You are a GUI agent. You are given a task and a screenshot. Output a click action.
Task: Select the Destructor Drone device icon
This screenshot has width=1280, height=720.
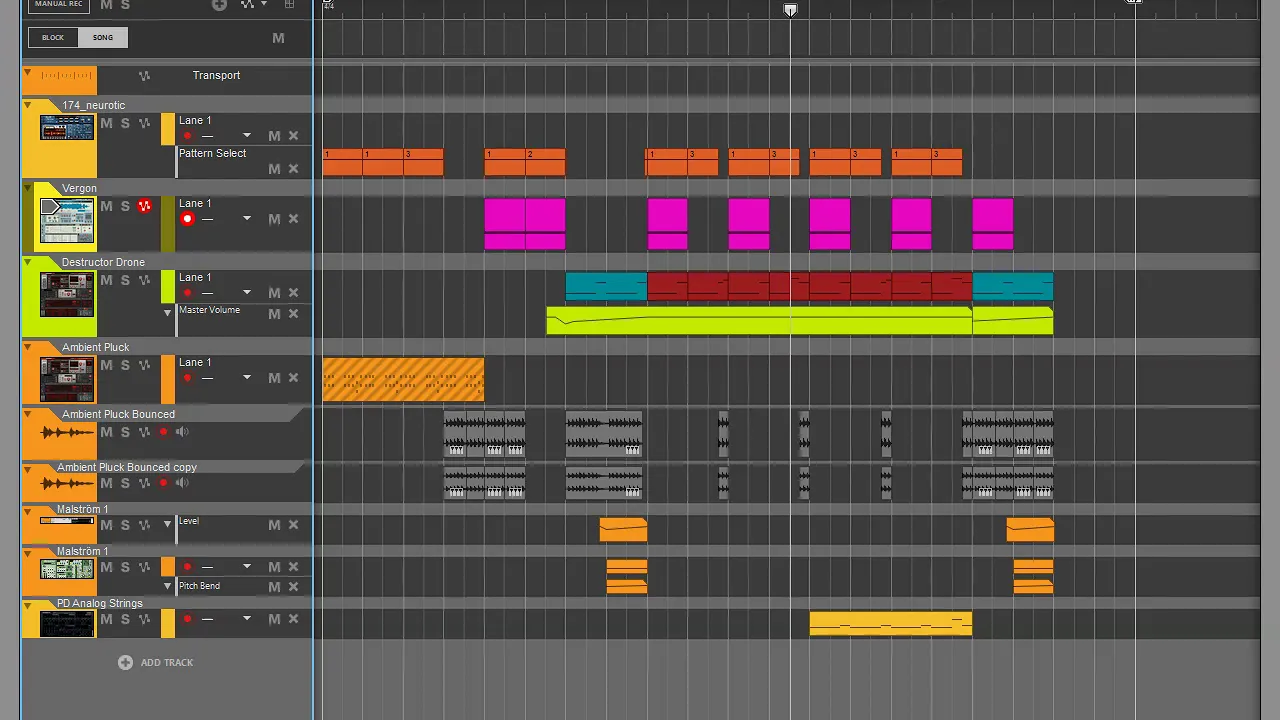click(x=67, y=294)
